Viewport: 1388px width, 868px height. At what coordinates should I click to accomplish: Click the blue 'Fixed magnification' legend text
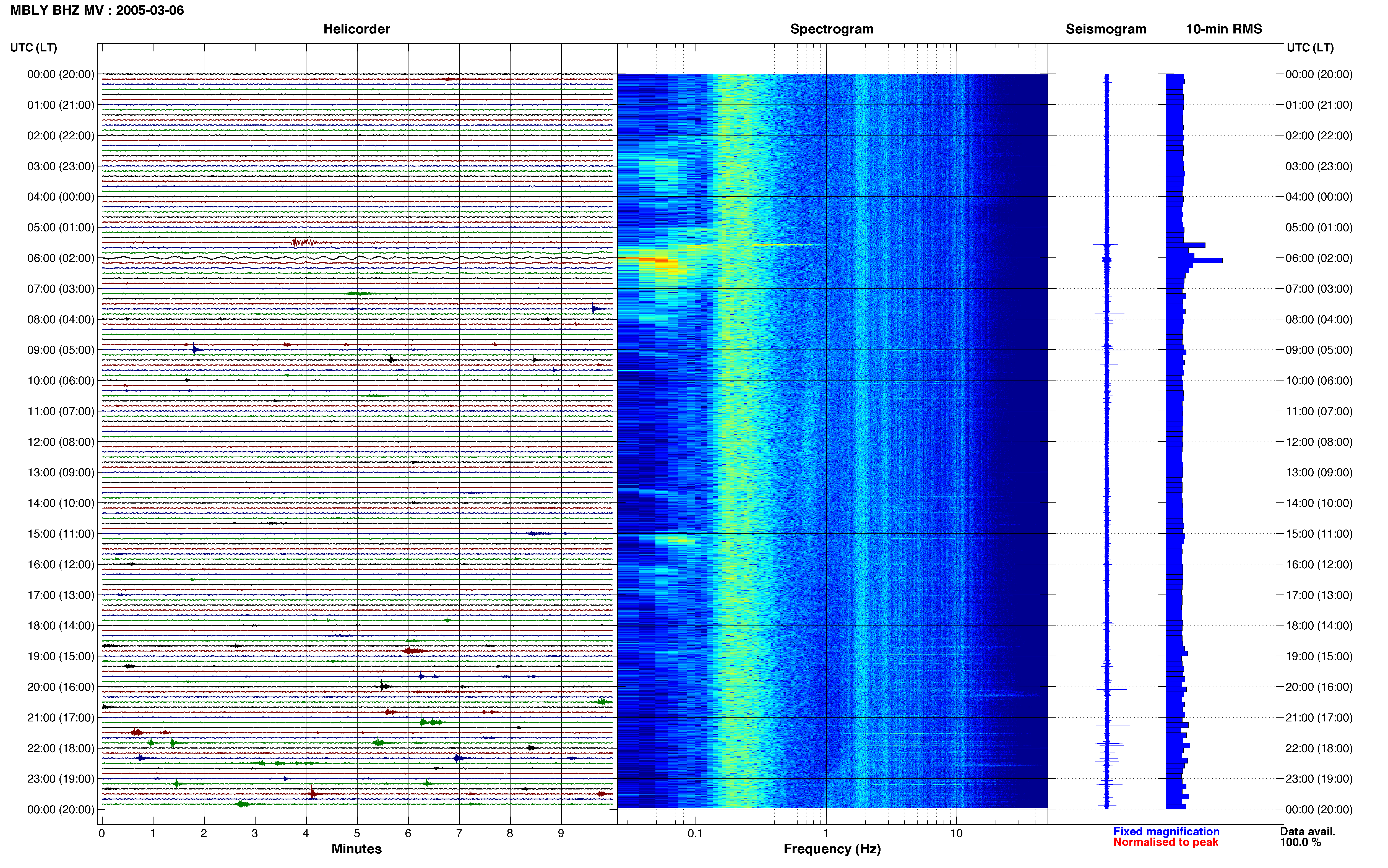tap(1166, 831)
